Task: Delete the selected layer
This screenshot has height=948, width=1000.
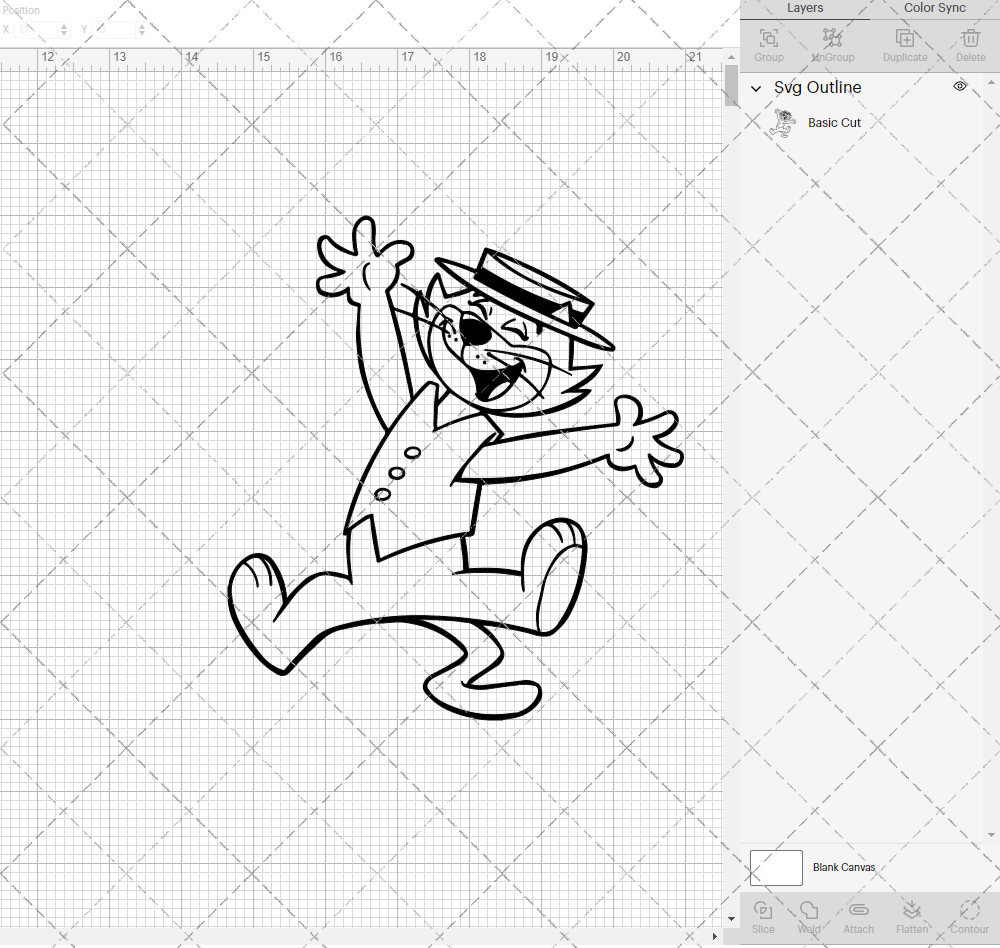Action: coord(971,45)
